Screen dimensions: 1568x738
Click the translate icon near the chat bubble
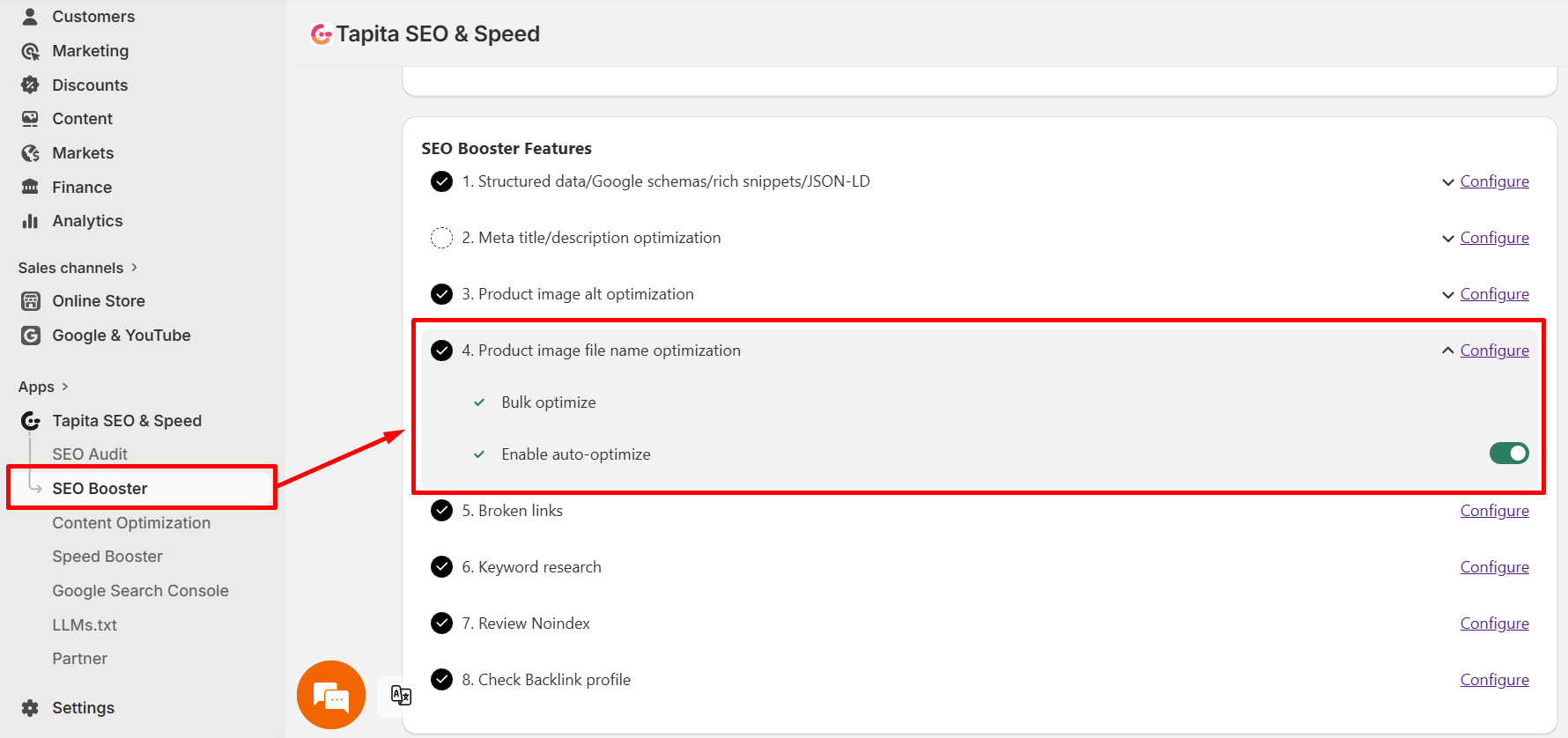[401, 696]
